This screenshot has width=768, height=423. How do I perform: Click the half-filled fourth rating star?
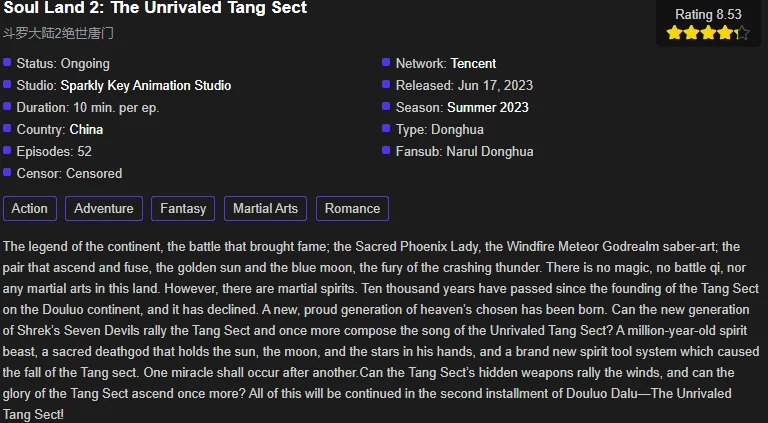(725, 33)
